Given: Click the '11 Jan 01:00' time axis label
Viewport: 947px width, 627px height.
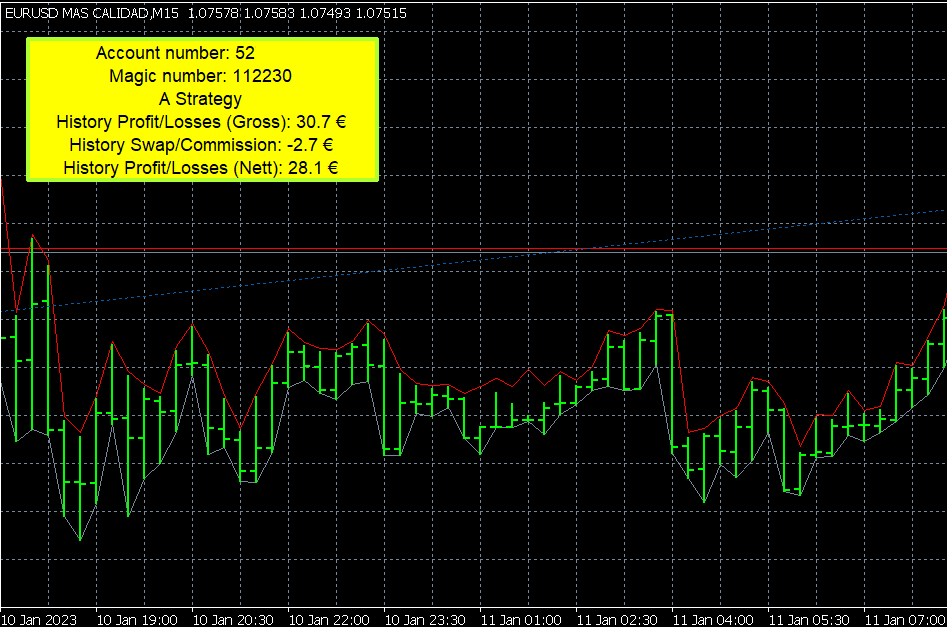Looking at the screenshot, I should (x=521, y=620).
